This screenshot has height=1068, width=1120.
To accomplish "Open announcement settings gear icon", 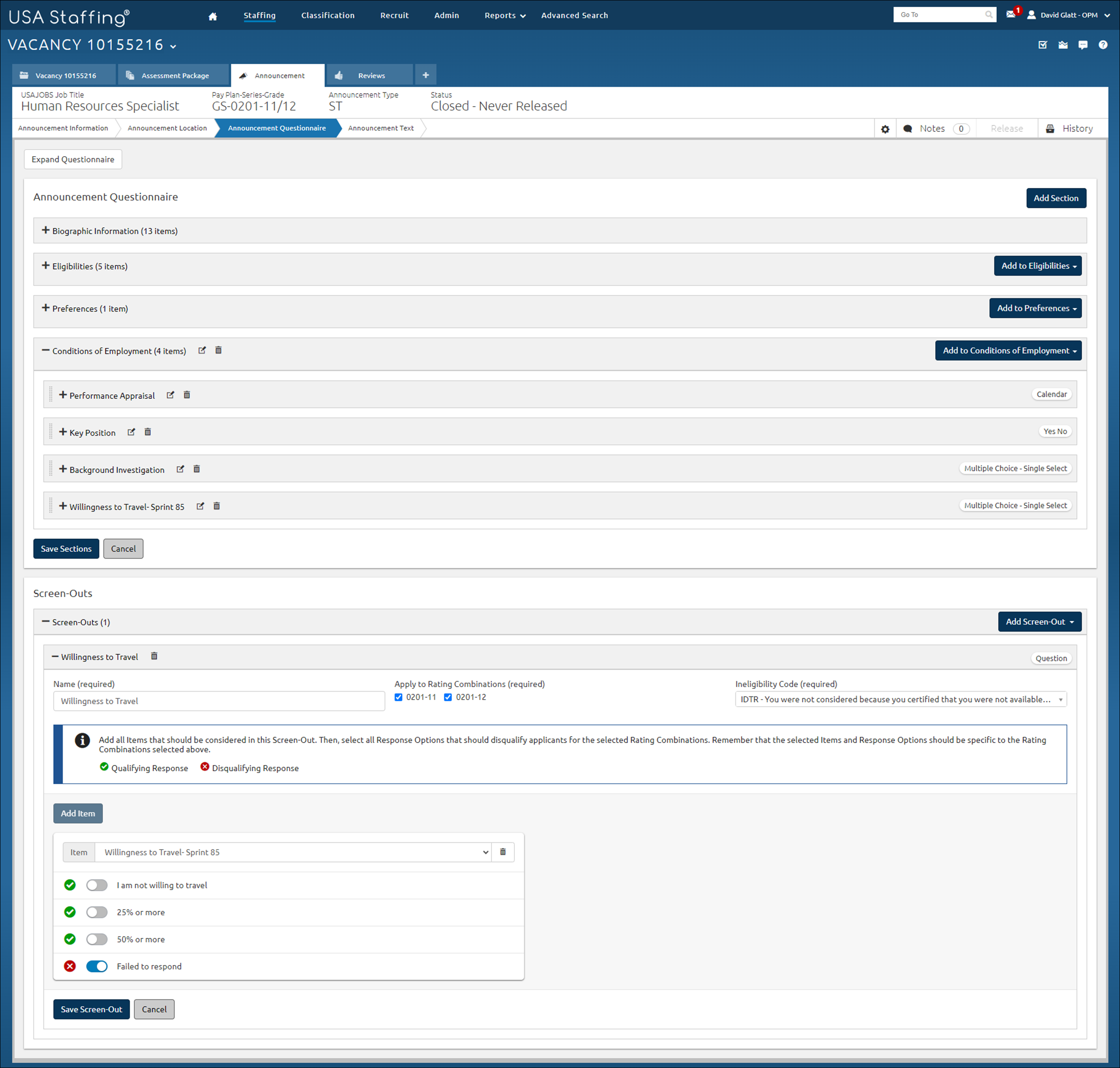I will pyautogui.click(x=885, y=129).
